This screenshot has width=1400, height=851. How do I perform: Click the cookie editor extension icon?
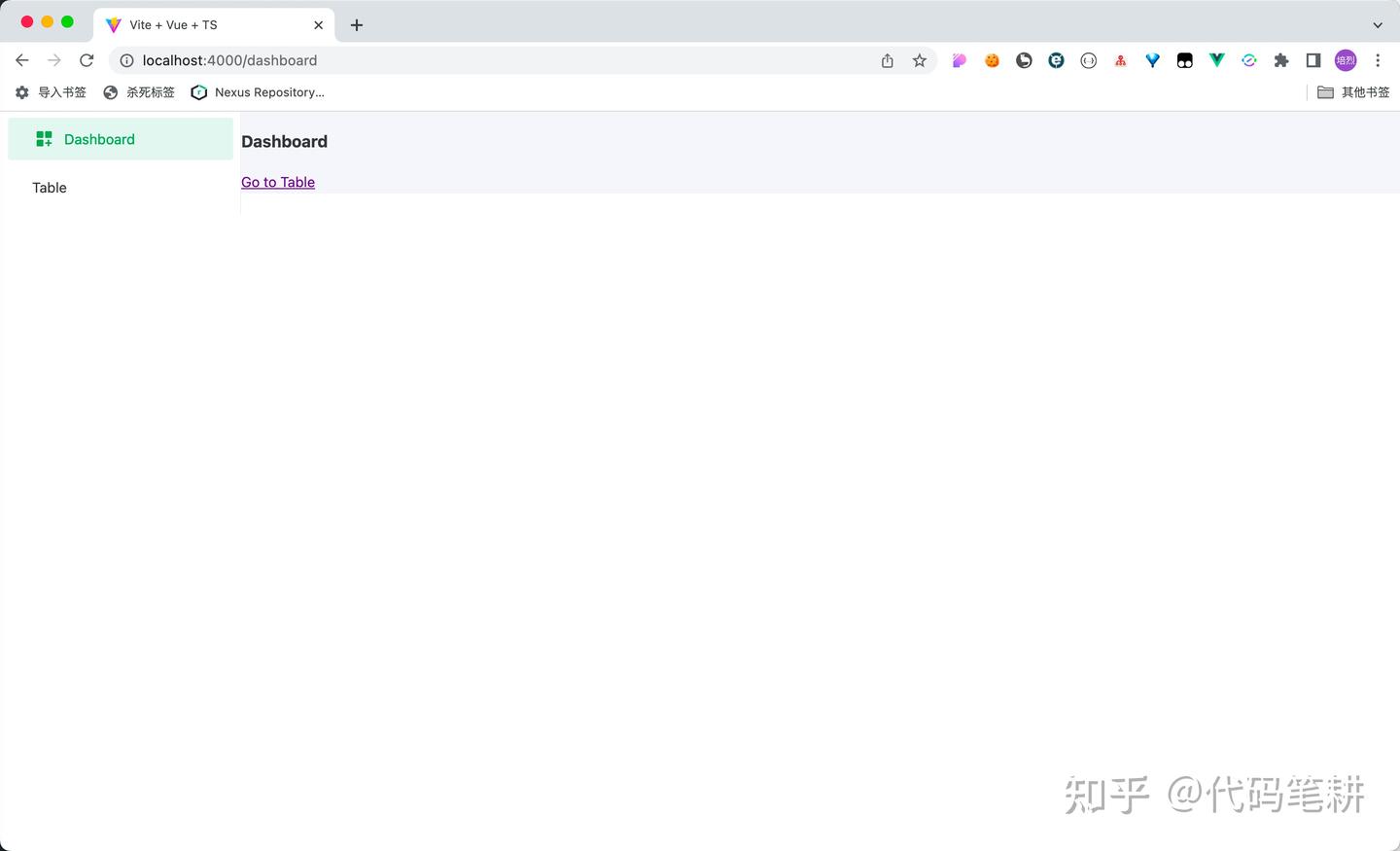click(x=992, y=60)
